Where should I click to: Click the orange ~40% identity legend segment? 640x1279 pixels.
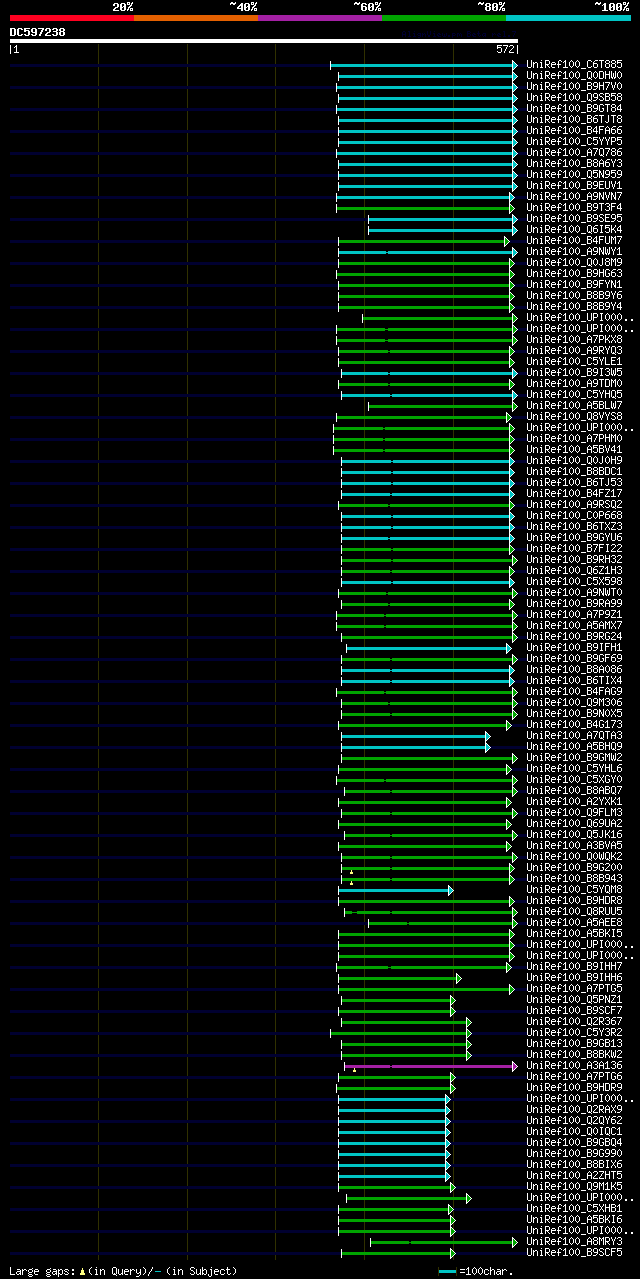[x=195, y=17]
